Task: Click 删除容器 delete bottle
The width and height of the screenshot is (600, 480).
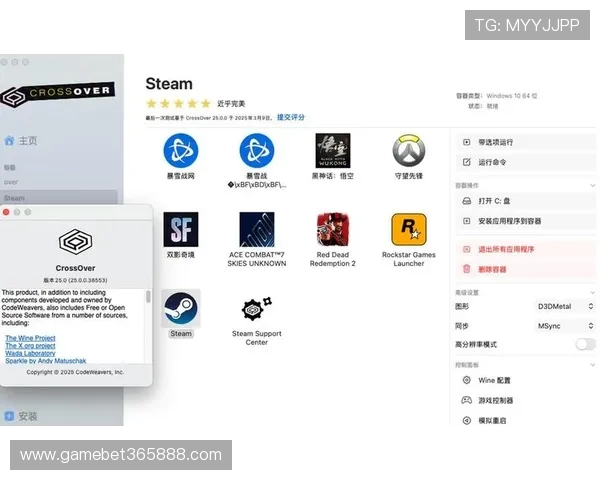Action: (x=525, y=269)
